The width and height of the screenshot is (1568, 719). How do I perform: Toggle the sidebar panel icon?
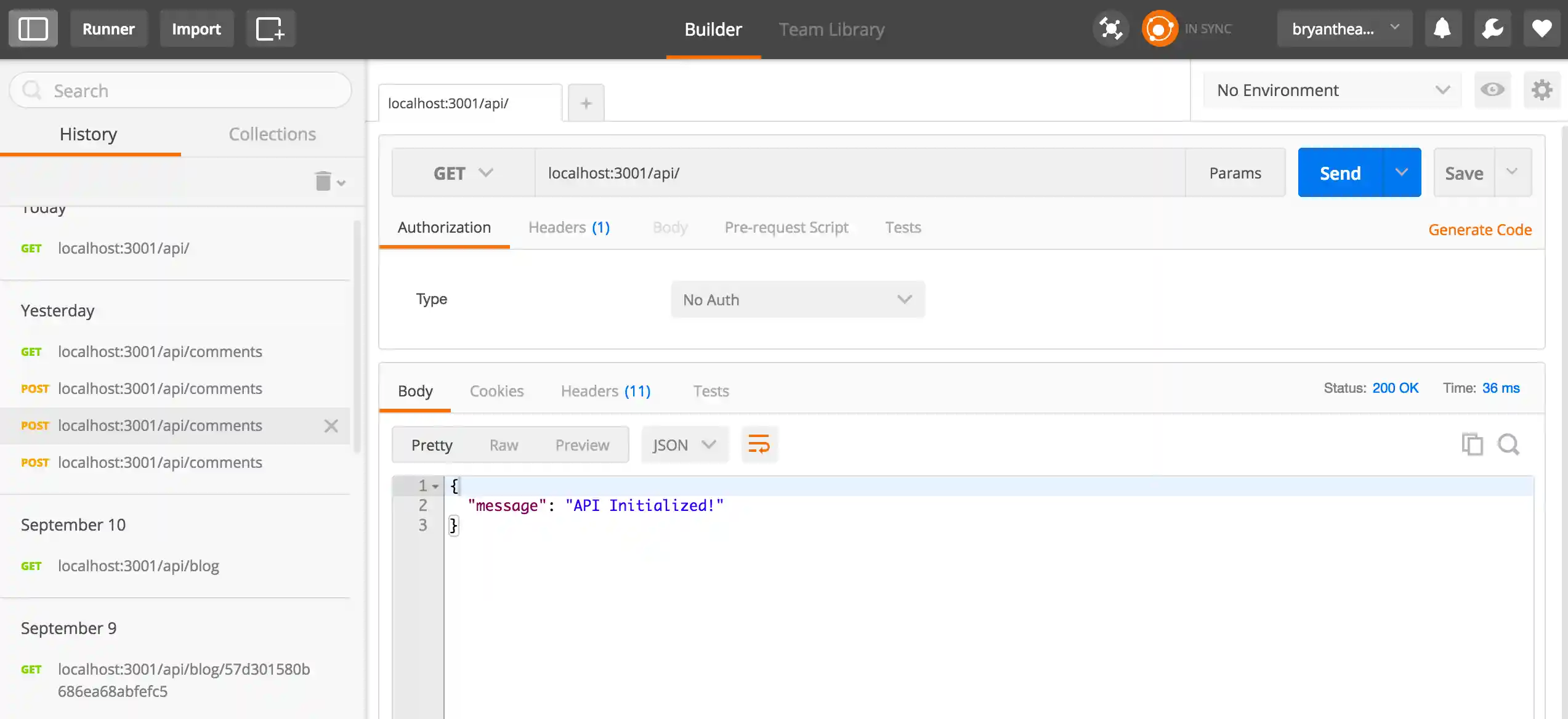33,29
